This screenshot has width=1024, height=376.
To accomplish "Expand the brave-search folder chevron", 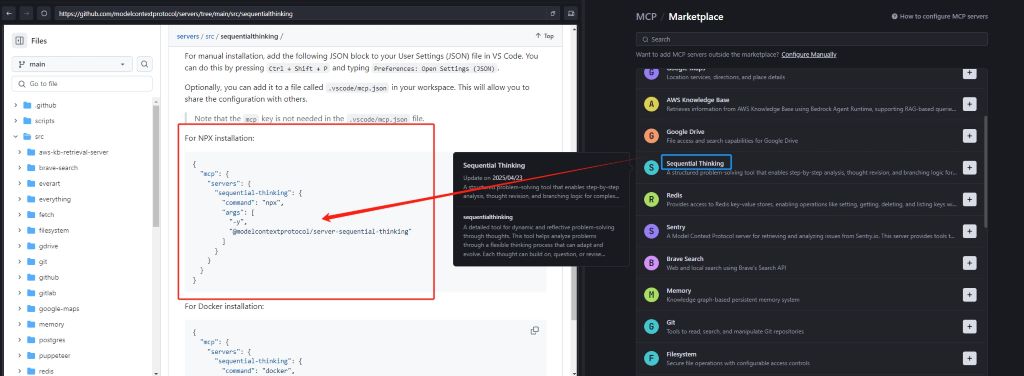I will tap(21, 168).
